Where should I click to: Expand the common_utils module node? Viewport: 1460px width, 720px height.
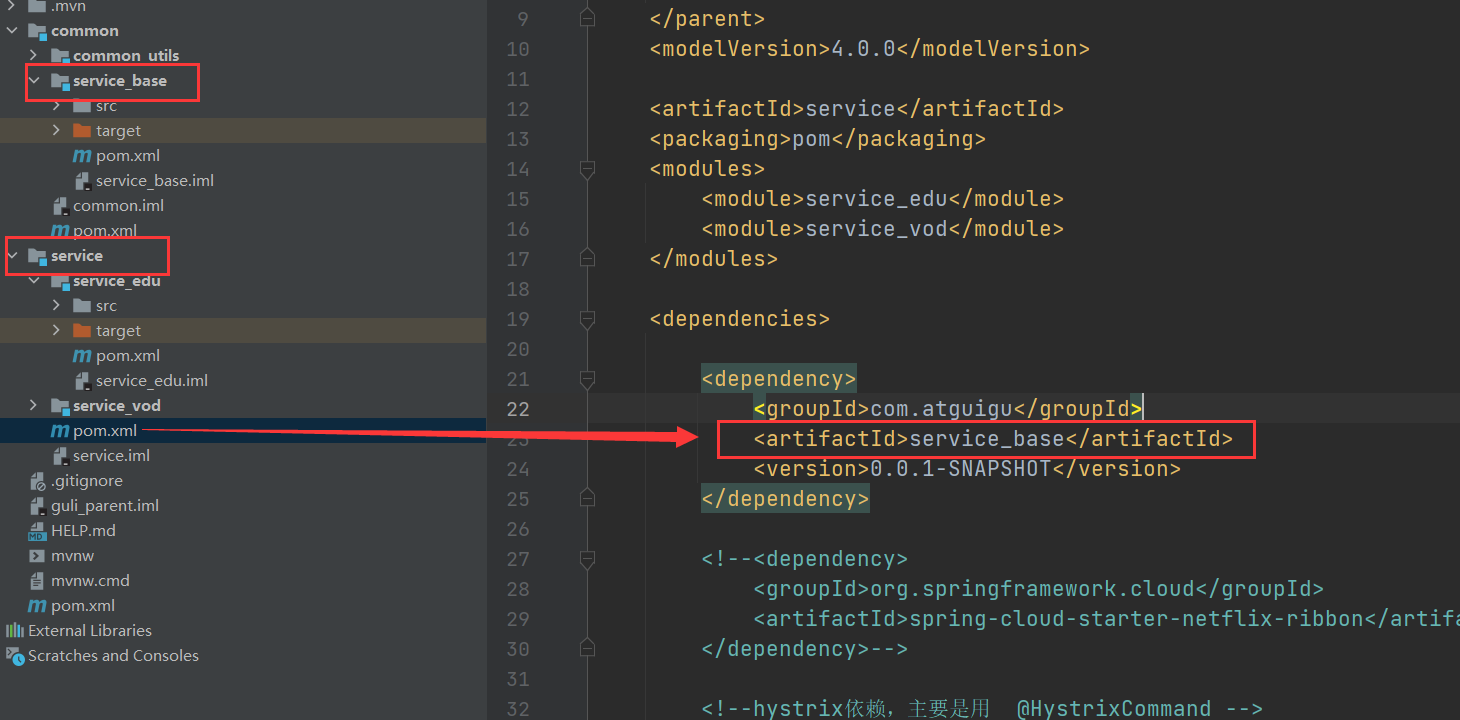click(33, 56)
